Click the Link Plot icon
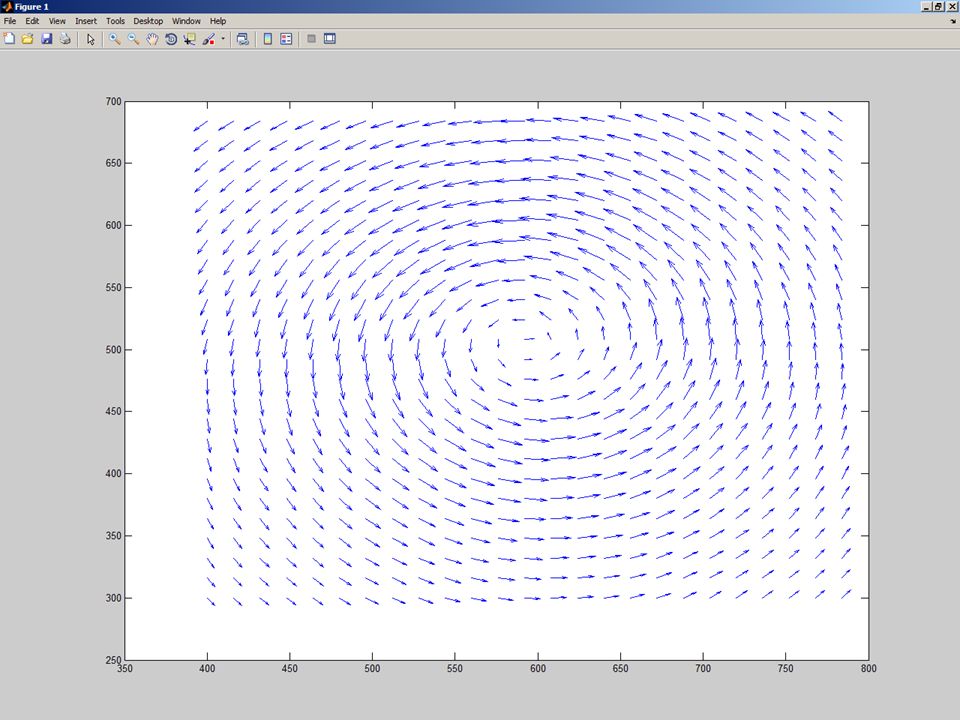The image size is (960, 720). [x=242, y=39]
